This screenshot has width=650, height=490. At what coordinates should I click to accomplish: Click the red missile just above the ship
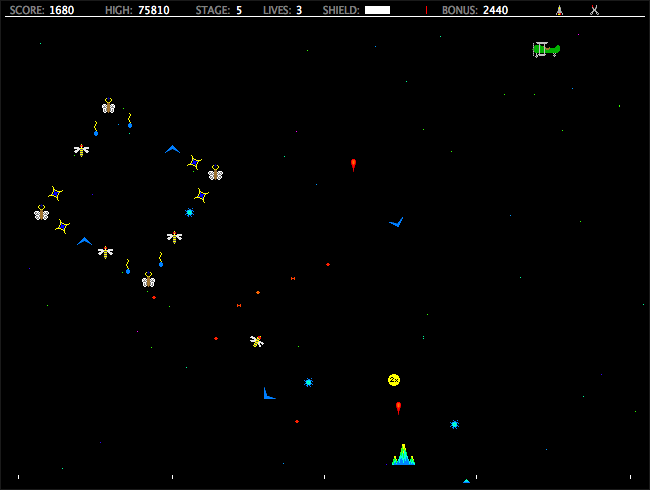[398, 407]
